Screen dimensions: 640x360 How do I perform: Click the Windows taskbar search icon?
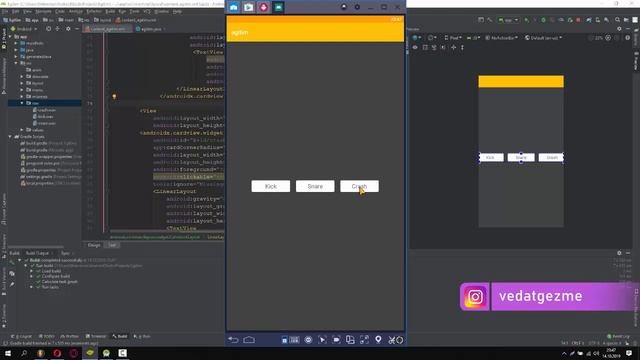point(24,353)
